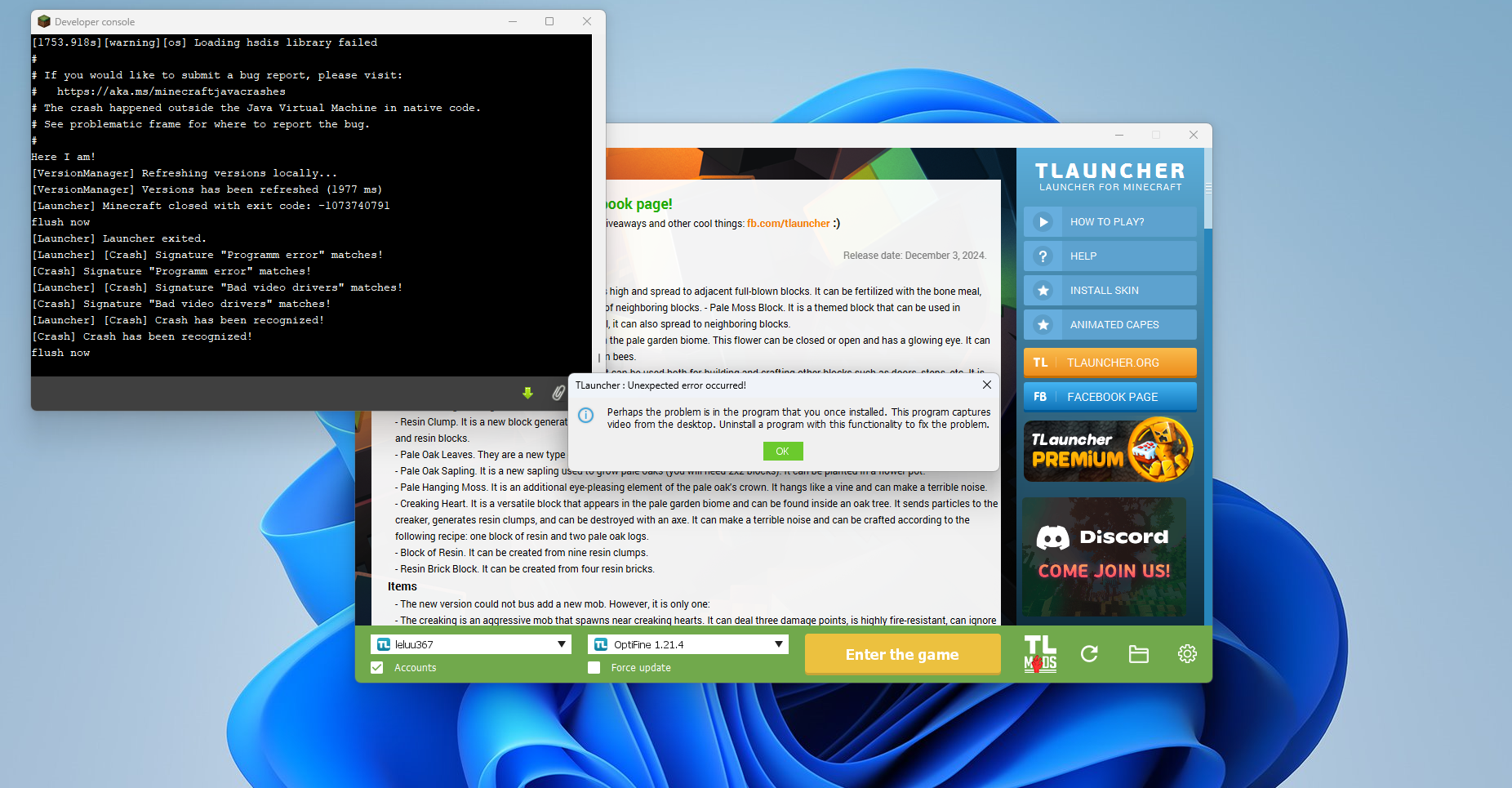
Task: Click the TLauncher Premium banner
Action: [x=1110, y=451]
